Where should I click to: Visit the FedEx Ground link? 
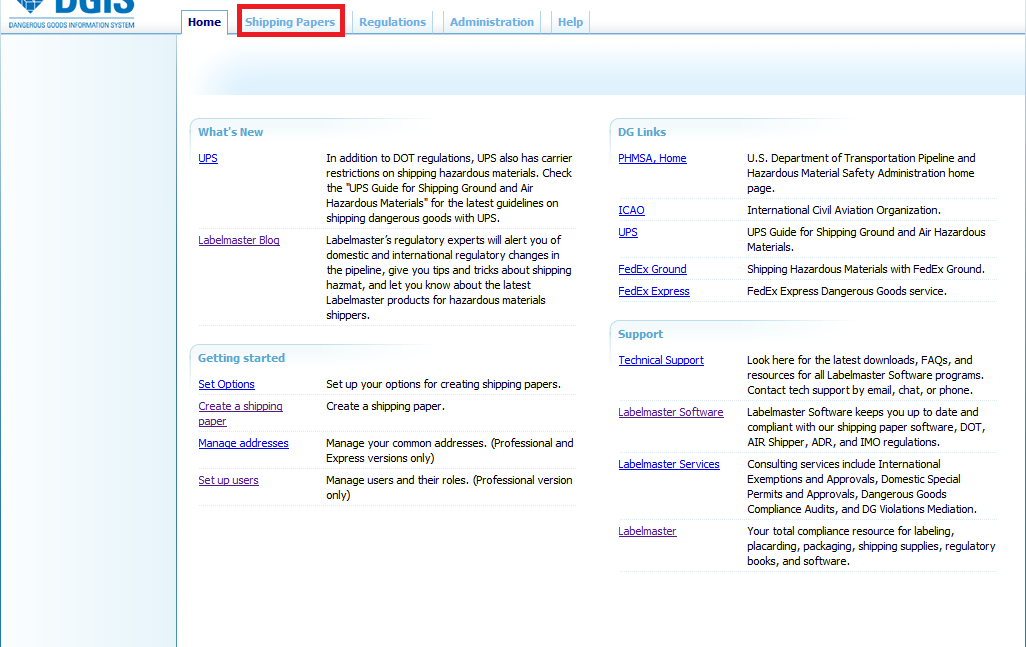pos(652,269)
